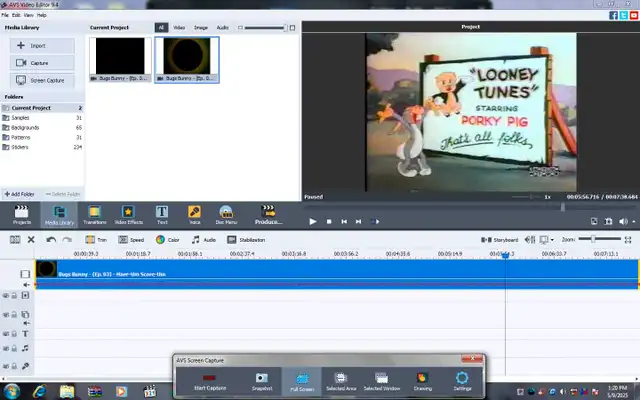Open Settings in AVS Screen Capture

[x=462, y=382]
